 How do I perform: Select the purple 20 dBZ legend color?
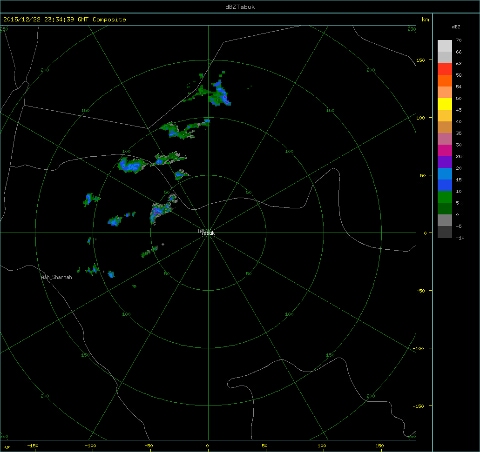[x=445, y=162]
